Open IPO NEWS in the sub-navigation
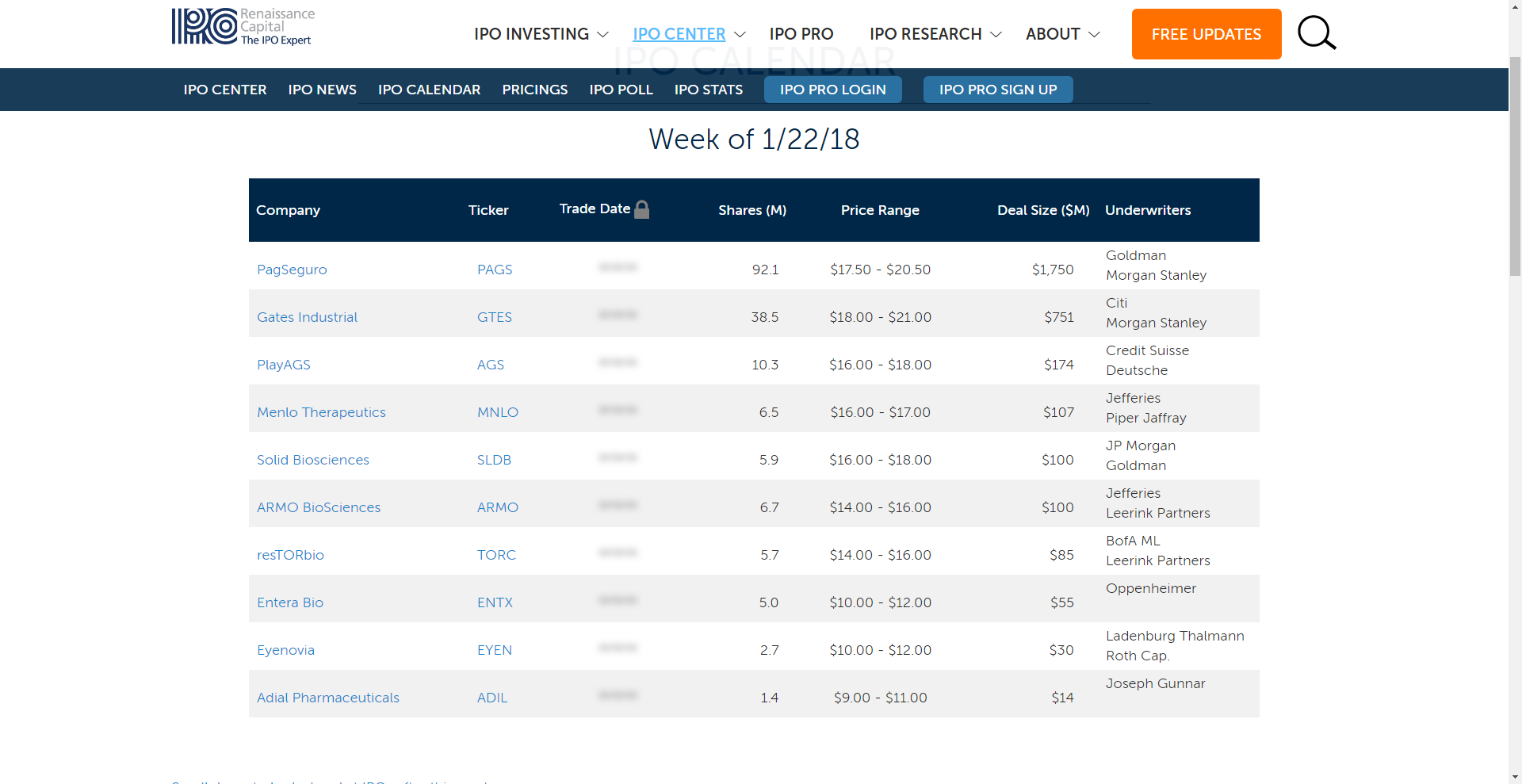1522x784 pixels. [322, 90]
